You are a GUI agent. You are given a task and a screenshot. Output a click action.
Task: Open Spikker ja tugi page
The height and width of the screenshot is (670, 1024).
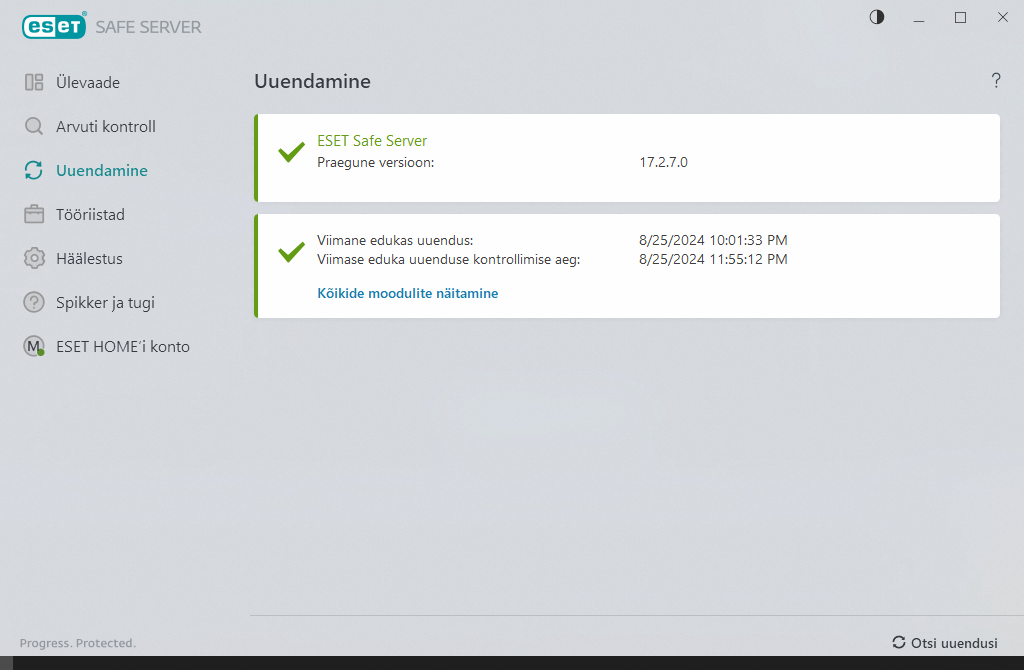[105, 303]
